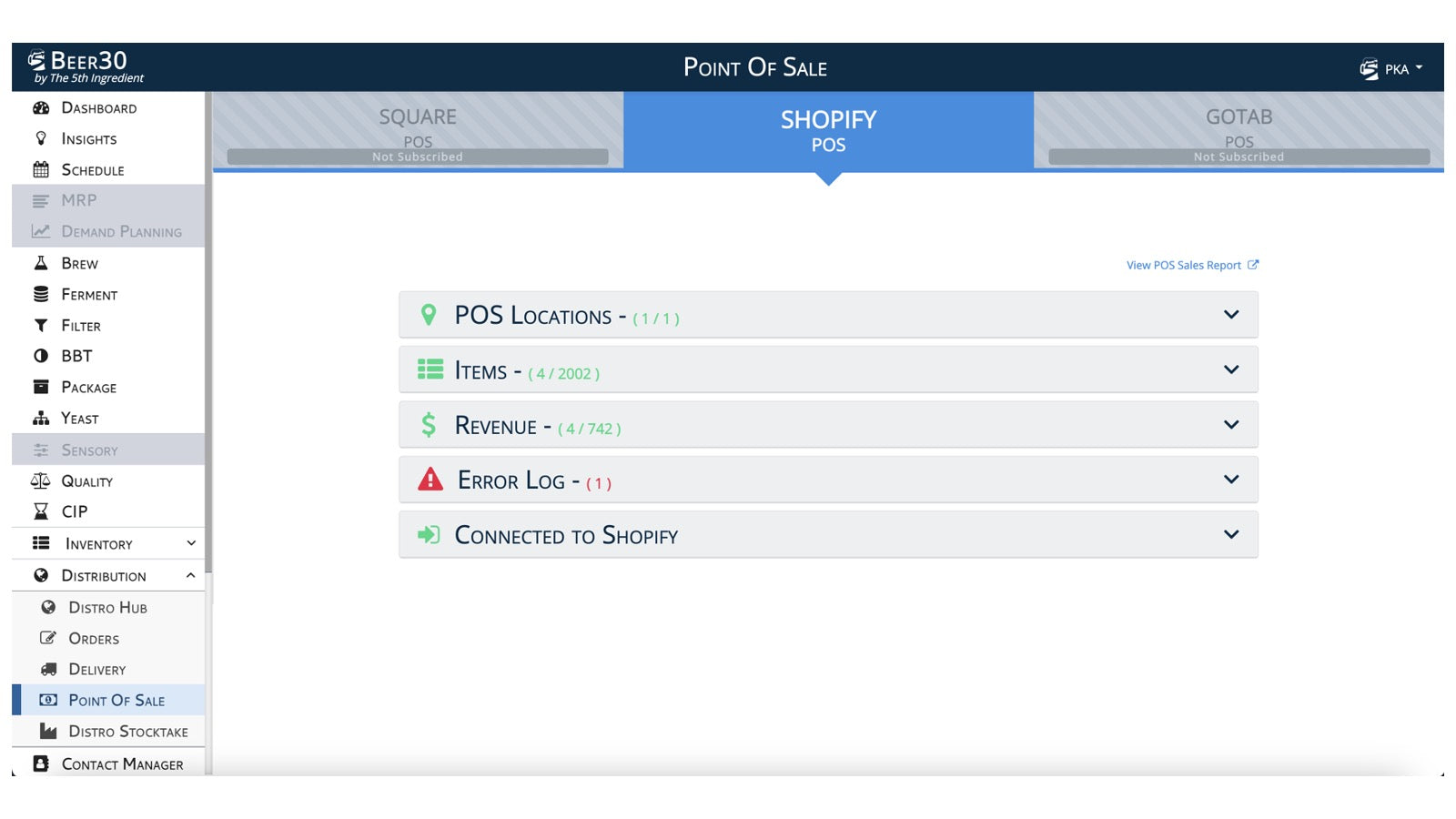Screen dimensions: 1456x819
Task: Click the BBT half-circle icon
Action: pos(41,356)
